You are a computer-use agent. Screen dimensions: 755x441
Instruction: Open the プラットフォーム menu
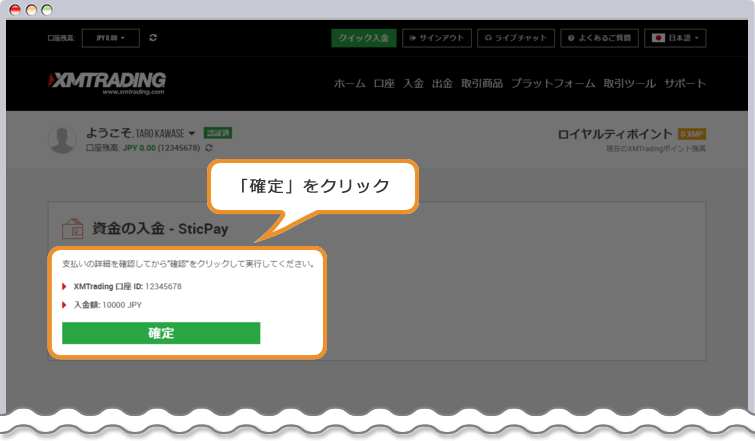pos(553,83)
